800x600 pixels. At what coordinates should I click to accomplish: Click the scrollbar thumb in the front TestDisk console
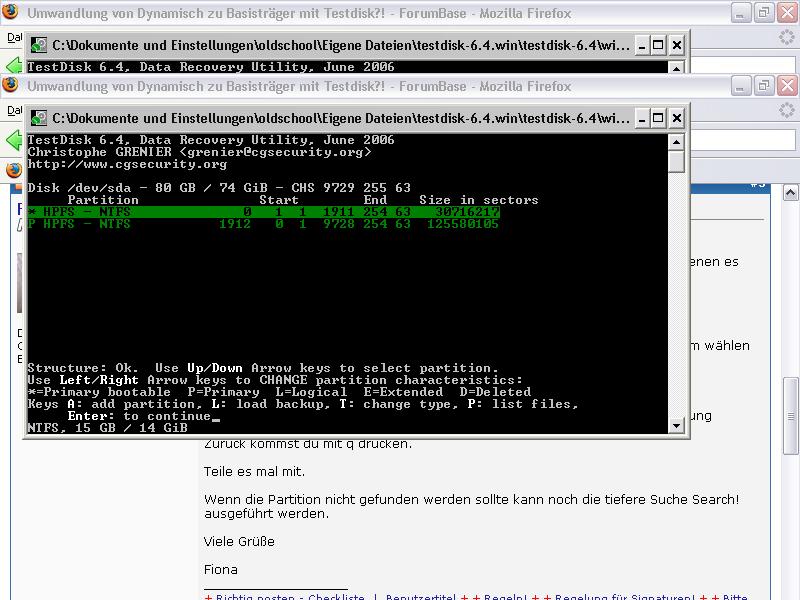(x=676, y=162)
